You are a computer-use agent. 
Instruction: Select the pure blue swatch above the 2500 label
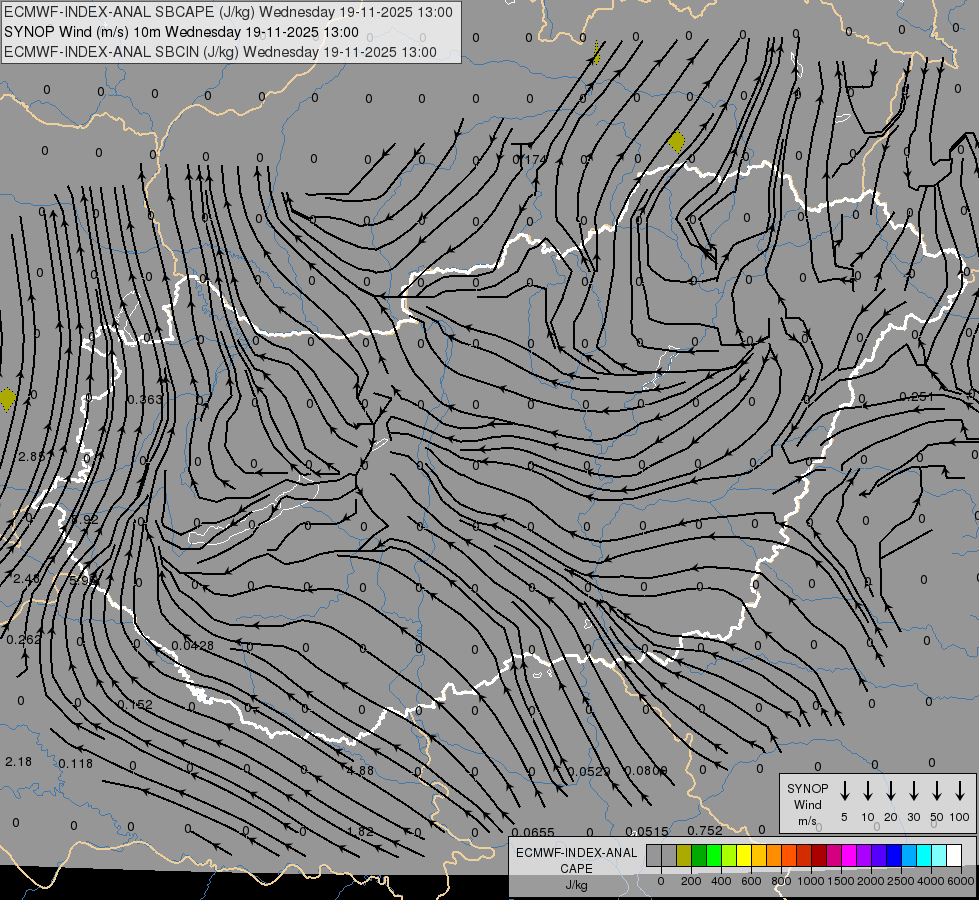click(895, 855)
